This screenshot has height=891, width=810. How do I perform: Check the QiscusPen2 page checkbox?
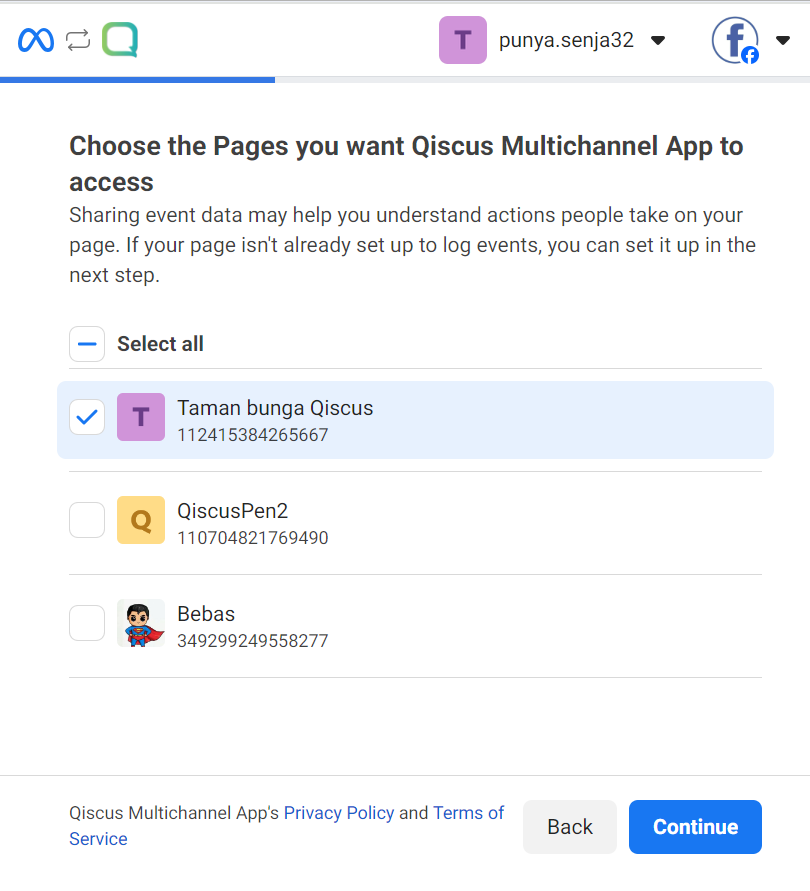click(x=87, y=520)
